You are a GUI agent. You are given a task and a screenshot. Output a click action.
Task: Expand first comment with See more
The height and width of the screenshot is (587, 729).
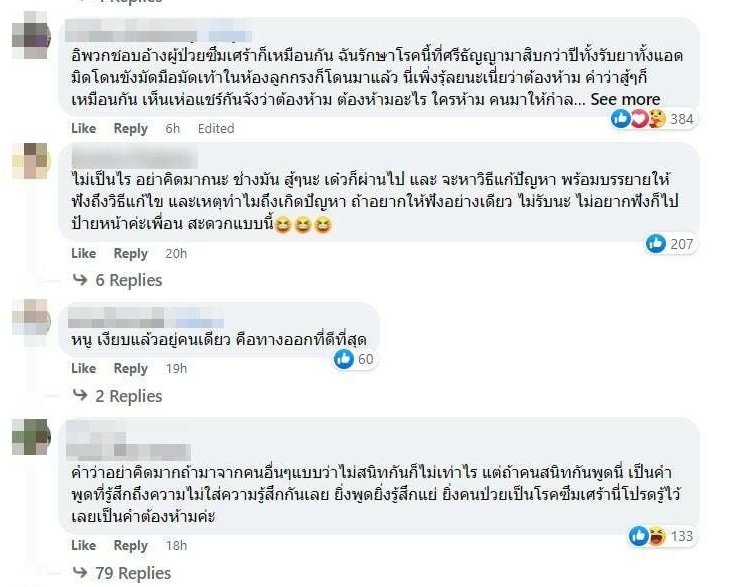tap(625, 99)
